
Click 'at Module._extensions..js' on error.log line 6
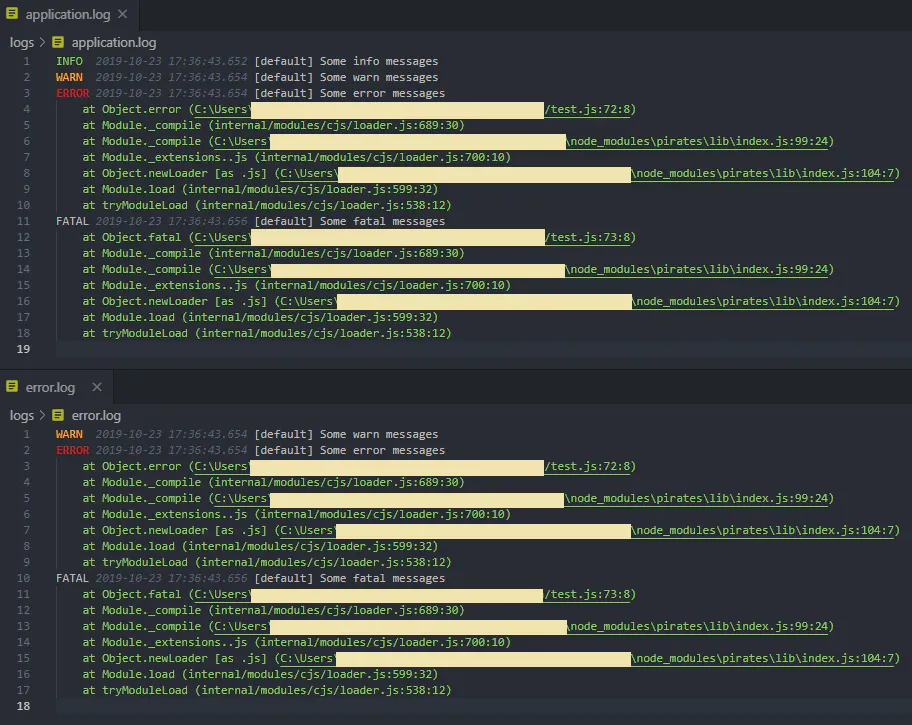(x=165, y=514)
